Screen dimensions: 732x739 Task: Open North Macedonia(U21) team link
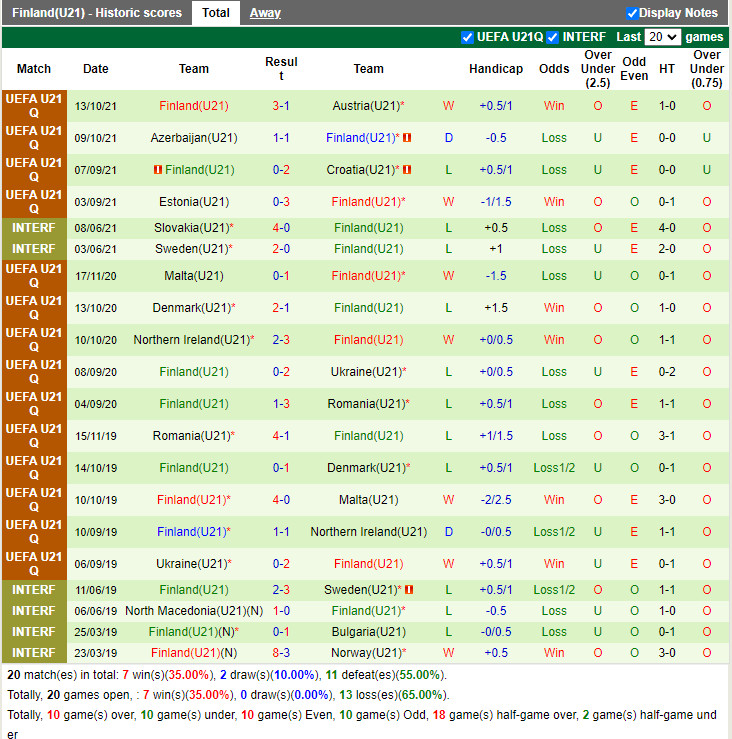tap(180, 611)
